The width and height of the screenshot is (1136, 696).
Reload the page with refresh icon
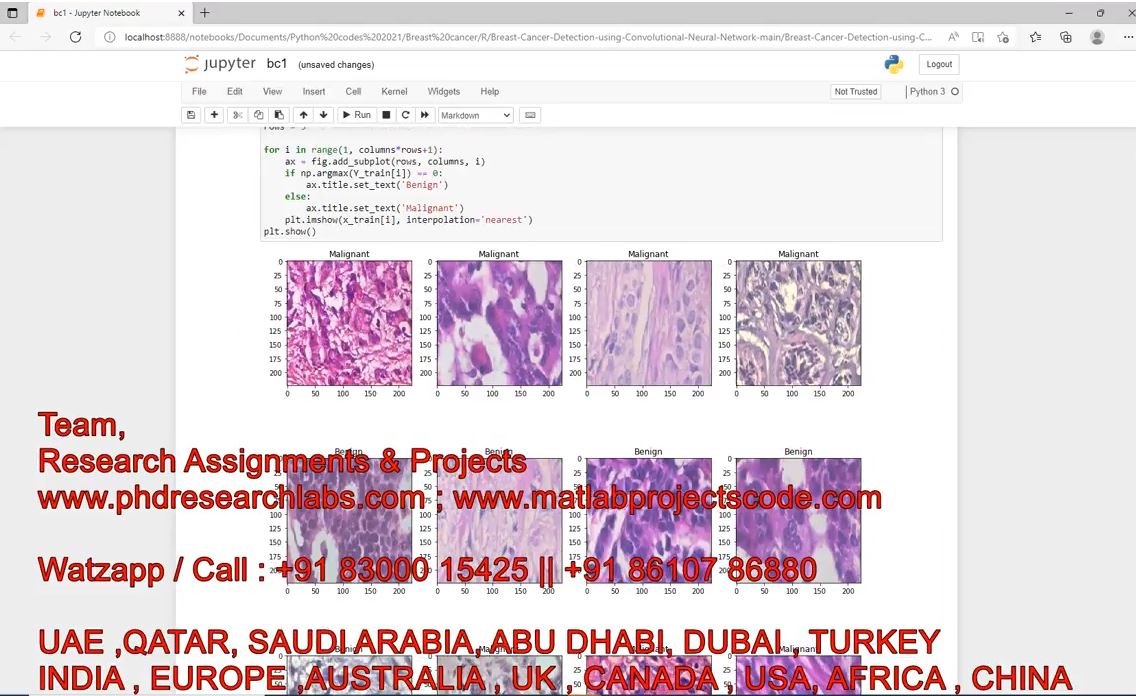[x=75, y=37]
